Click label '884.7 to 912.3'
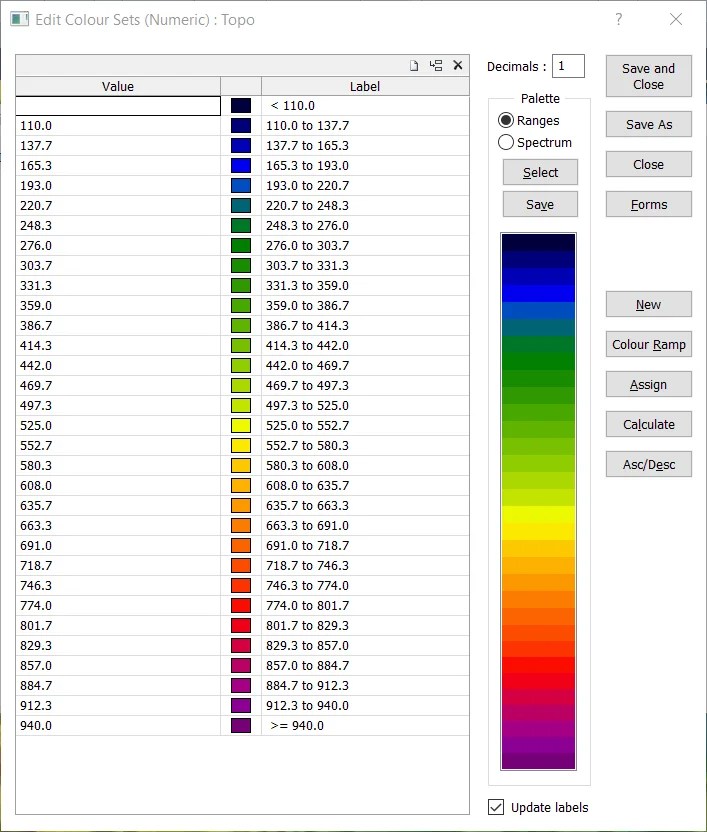This screenshot has height=832, width=707. click(x=307, y=686)
